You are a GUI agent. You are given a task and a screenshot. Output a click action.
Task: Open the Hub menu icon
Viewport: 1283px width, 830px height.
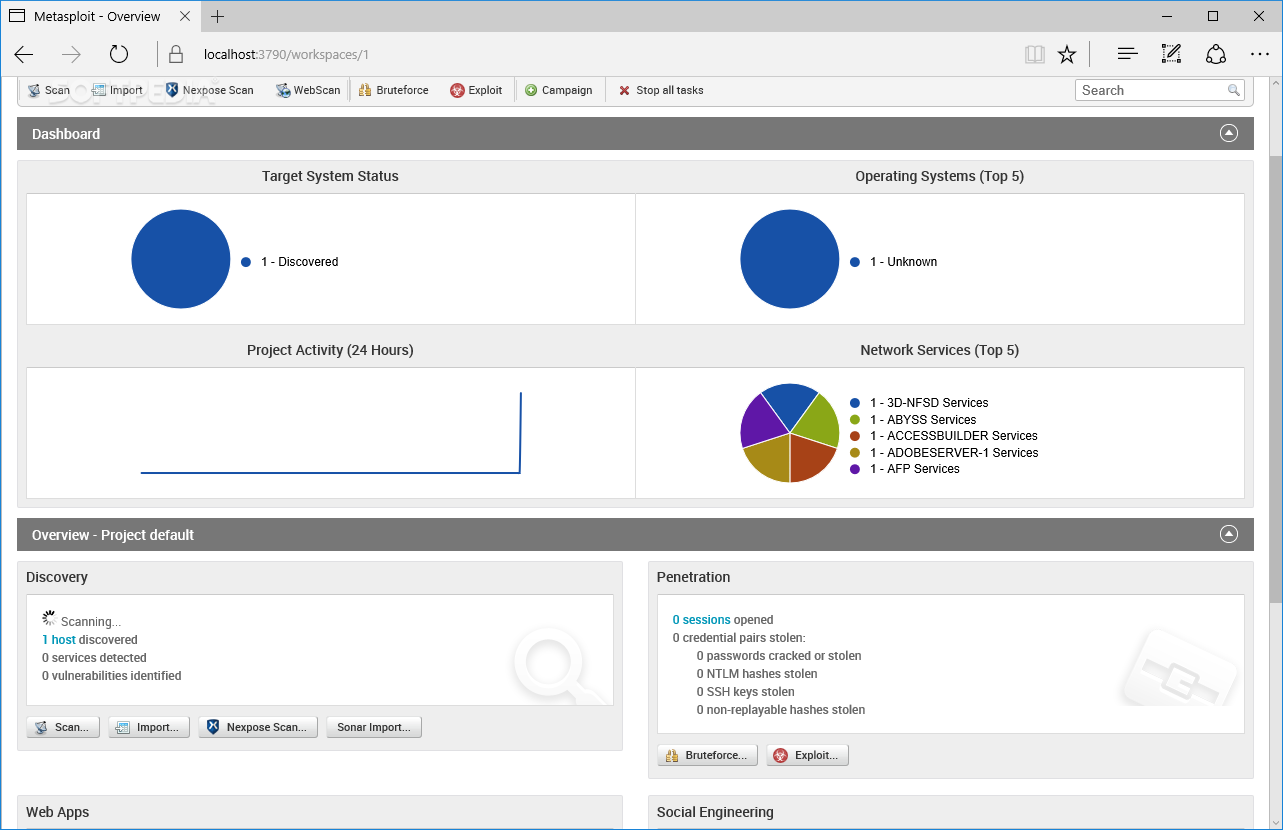pos(1128,55)
